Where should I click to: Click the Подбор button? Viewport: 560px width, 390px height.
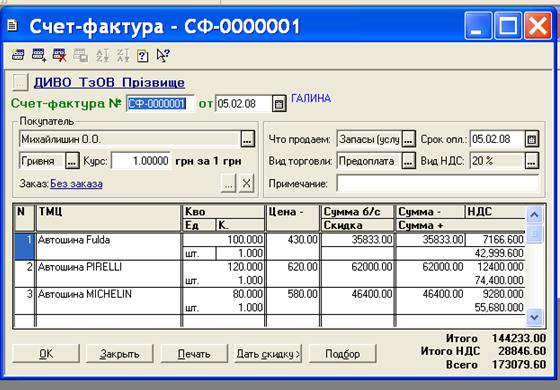click(x=342, y=354)
